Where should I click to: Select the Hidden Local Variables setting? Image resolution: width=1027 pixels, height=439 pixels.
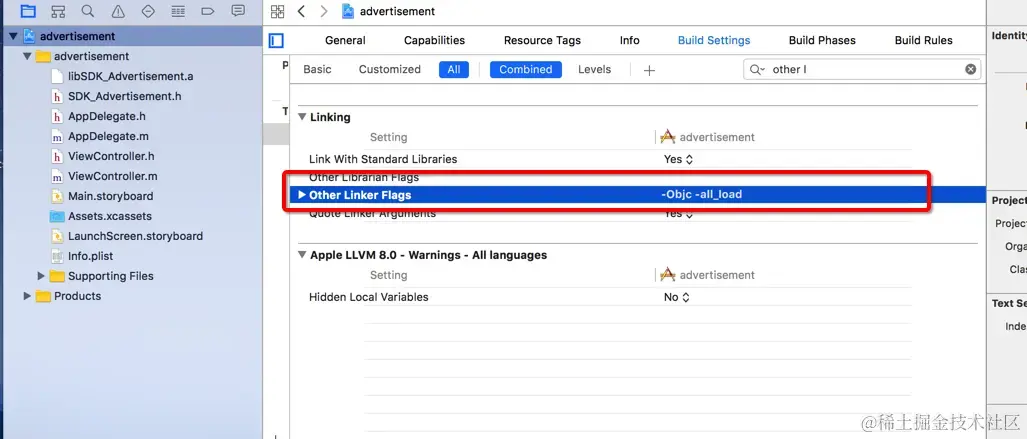368,297
